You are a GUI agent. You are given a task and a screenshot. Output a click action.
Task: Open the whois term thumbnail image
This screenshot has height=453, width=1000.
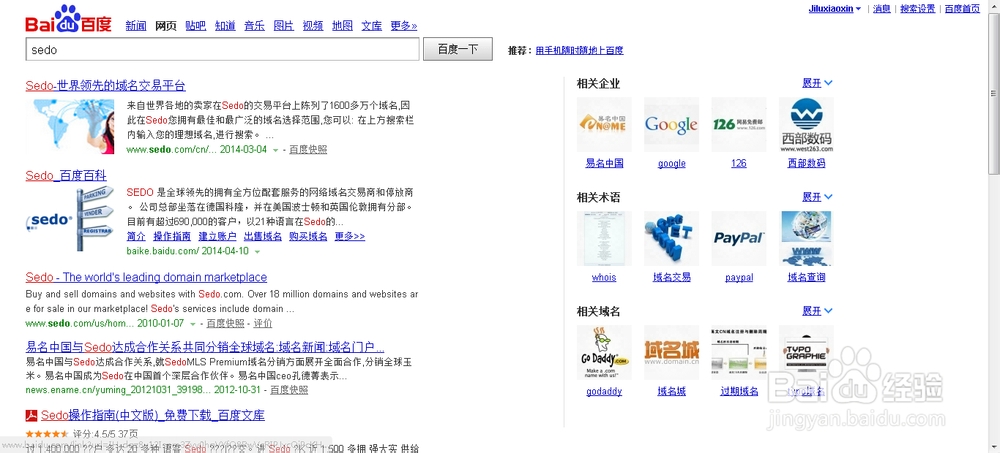pos(604,239)
